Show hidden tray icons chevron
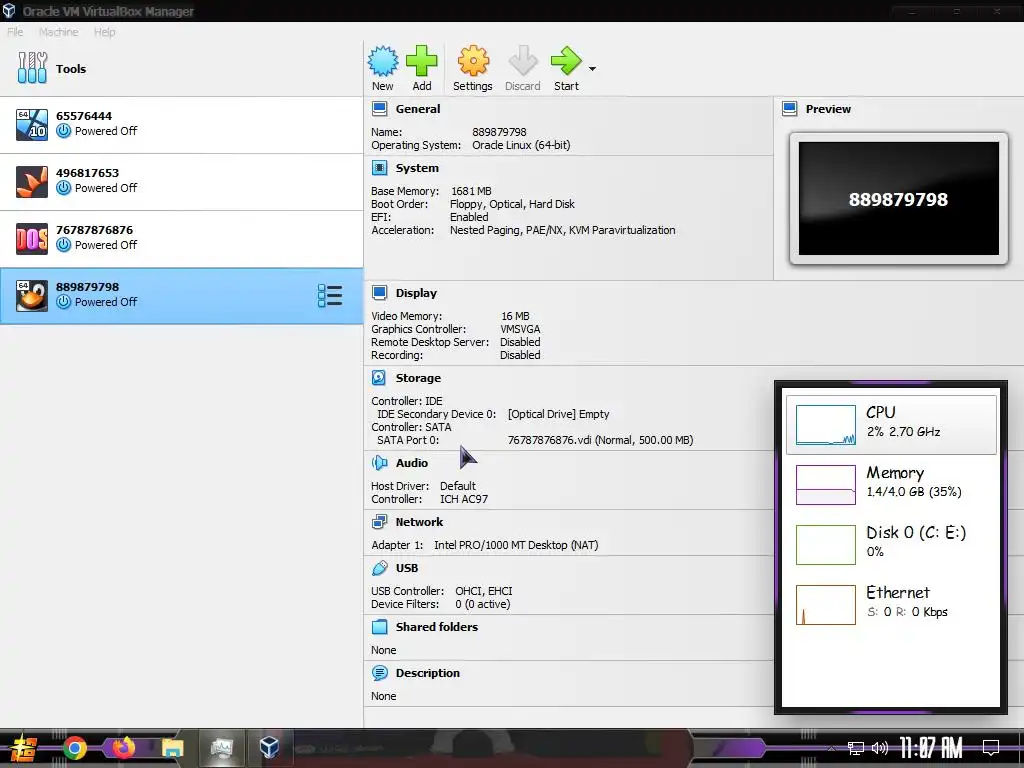Viewport: 1024px width, 768px height. (x=831, y=748)
